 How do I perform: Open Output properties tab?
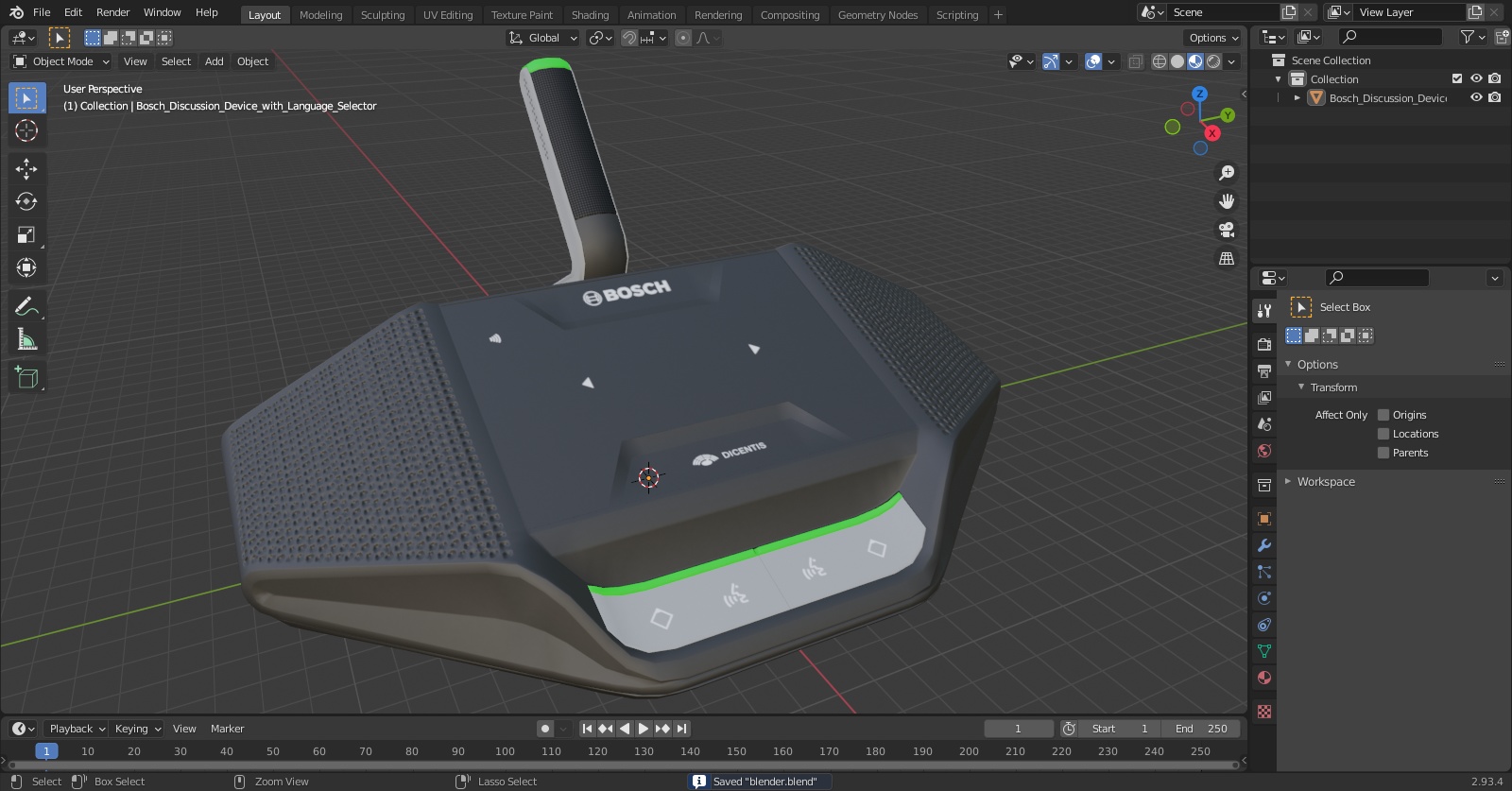[x=1264, y=371]
